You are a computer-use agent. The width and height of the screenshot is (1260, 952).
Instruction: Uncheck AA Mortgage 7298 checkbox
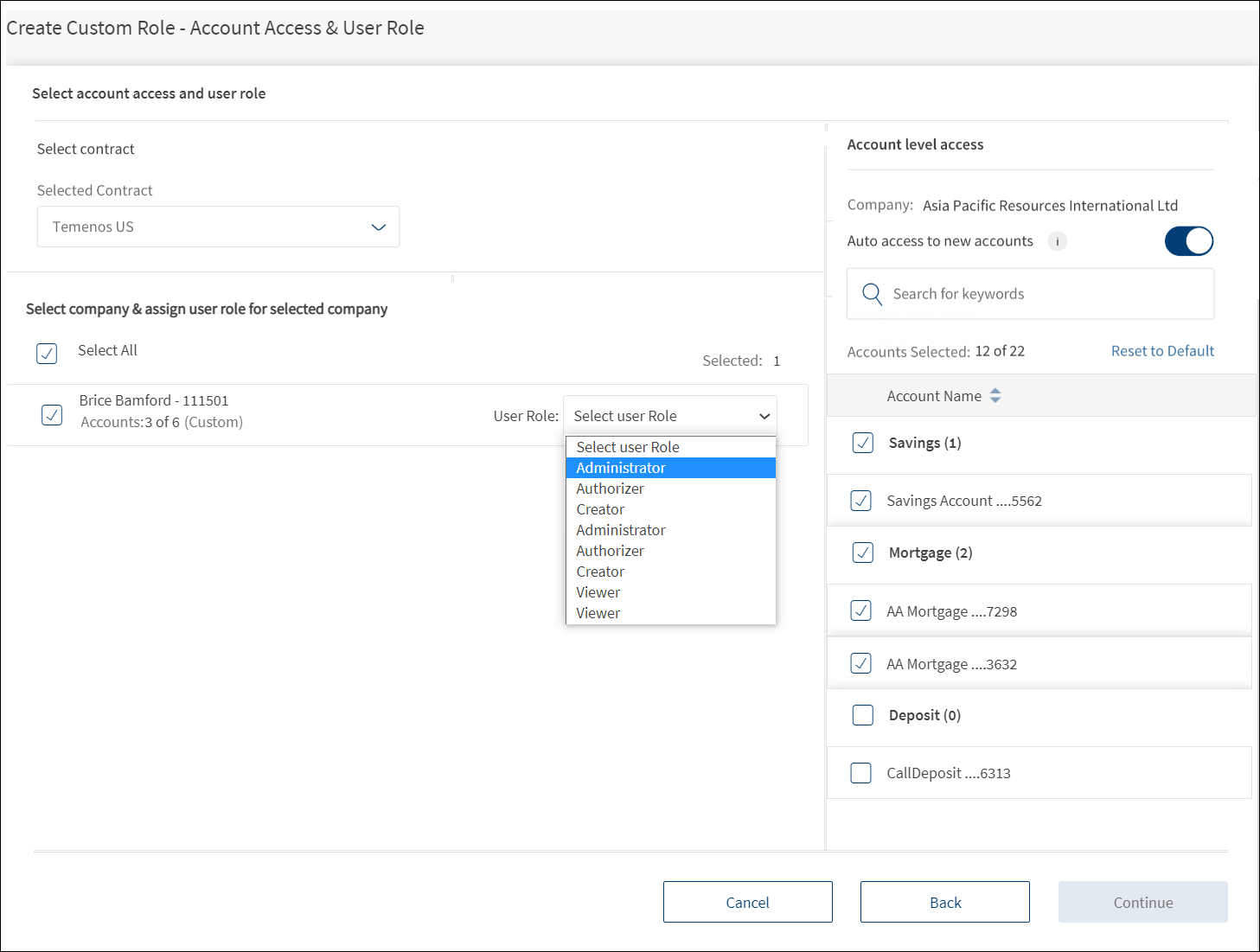tap(861, 611)
